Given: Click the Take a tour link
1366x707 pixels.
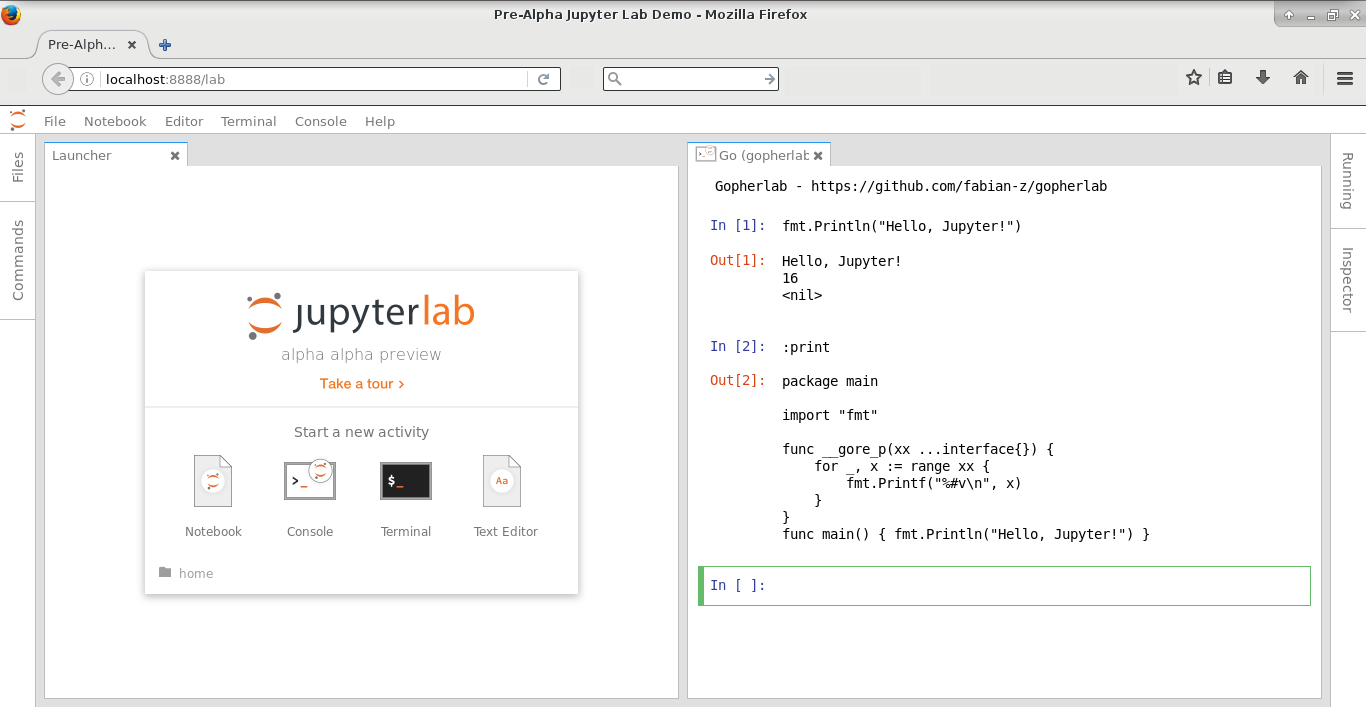Looking at the screenshot, I should [x=362, y=383].
